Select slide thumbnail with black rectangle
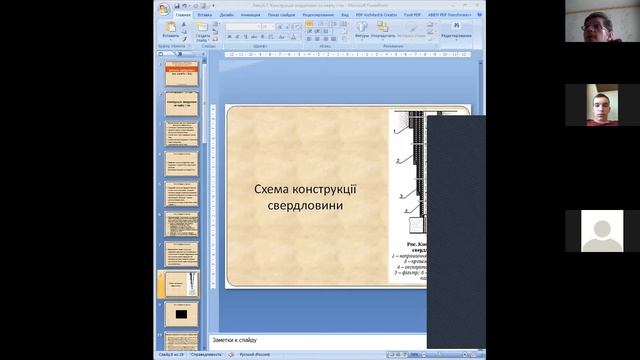This screenshot has width=640, height=360. (181, 315)
